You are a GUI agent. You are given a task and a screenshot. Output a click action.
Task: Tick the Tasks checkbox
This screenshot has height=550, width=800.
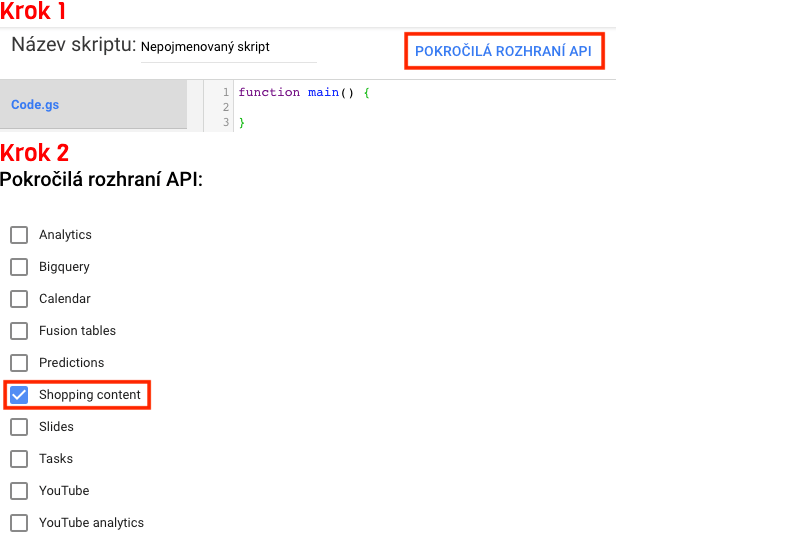[19, 459]
